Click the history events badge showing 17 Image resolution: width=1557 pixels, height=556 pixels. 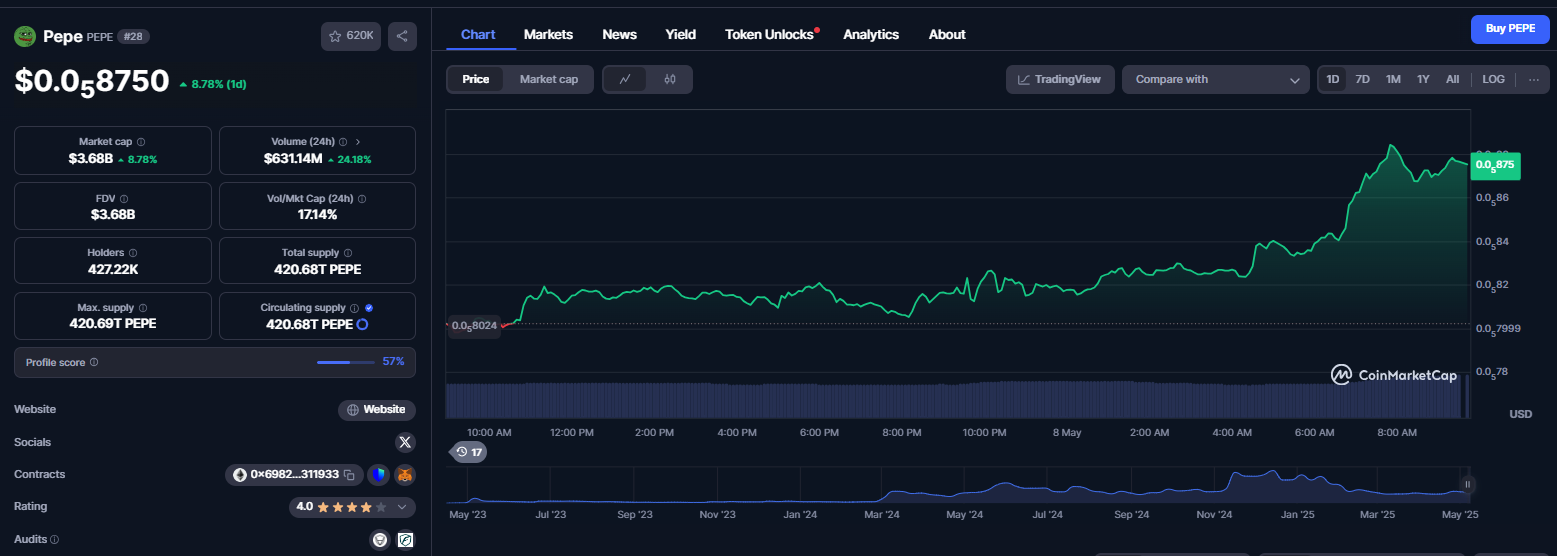[x=468, y=452]
